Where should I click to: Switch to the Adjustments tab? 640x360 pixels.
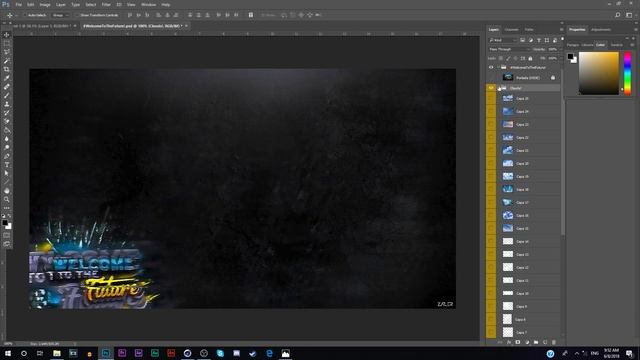coord(601,29)
